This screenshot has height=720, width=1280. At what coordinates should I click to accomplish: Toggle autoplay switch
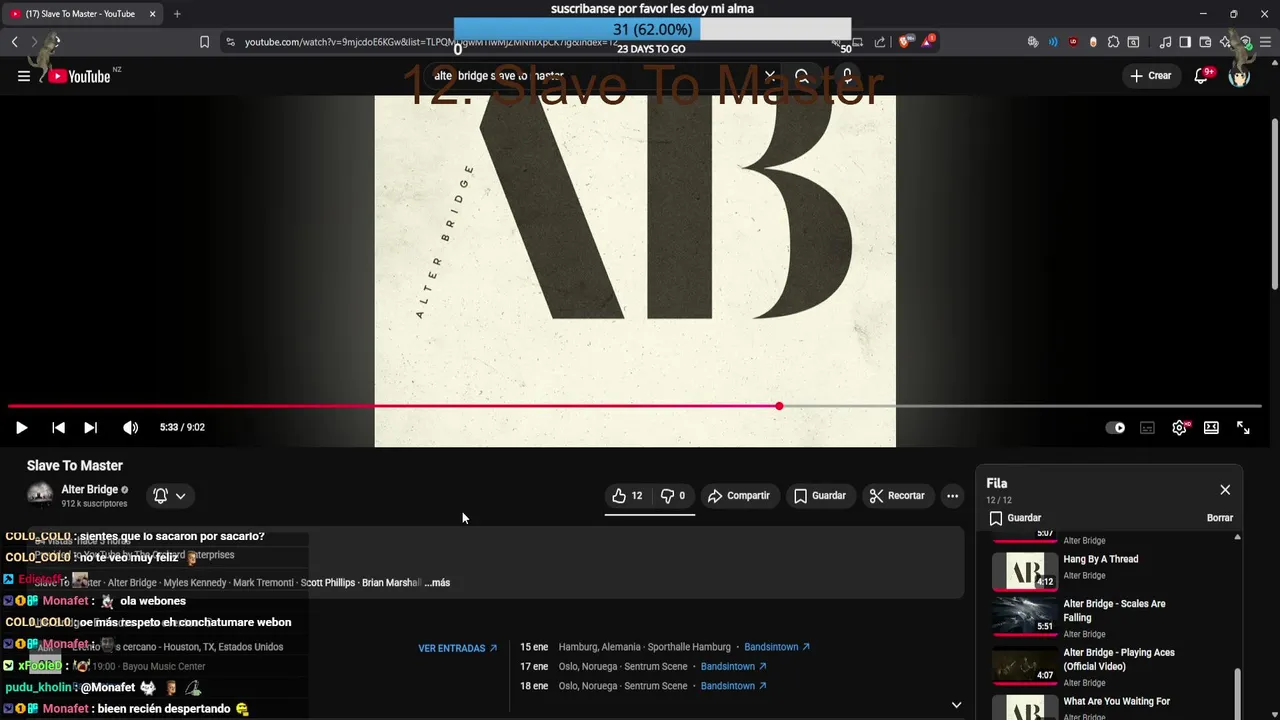[x=1115, y=428]
